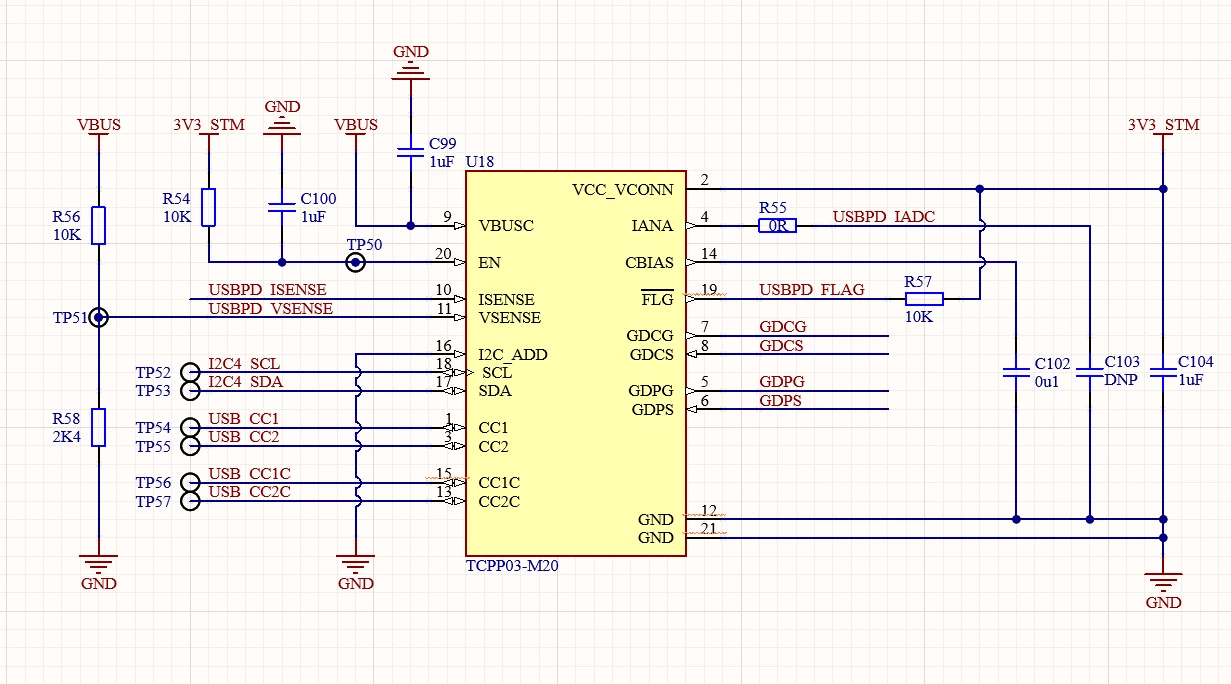The height and width of the screenshot is (684, 1231).
Task: Select the GND power symbol above C99
Action: click(x=410, y=62)
